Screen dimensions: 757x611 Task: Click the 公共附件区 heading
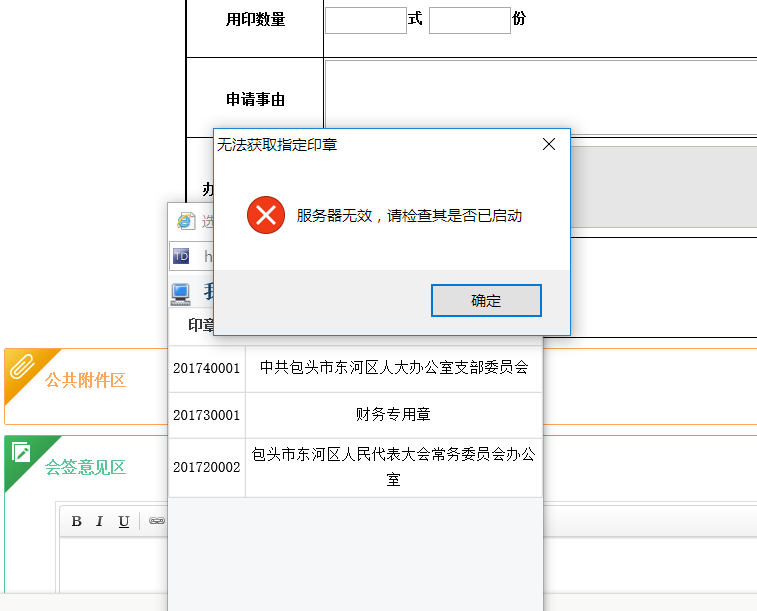(x=85, y=380)
